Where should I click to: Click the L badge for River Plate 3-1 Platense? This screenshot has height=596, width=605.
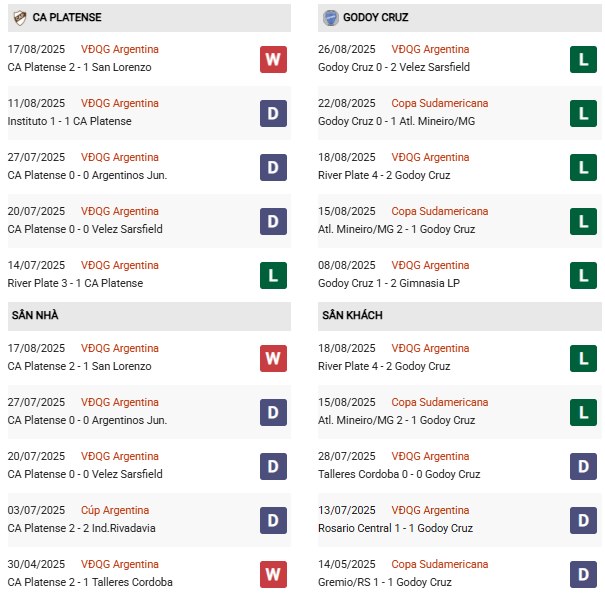(273, 275)
